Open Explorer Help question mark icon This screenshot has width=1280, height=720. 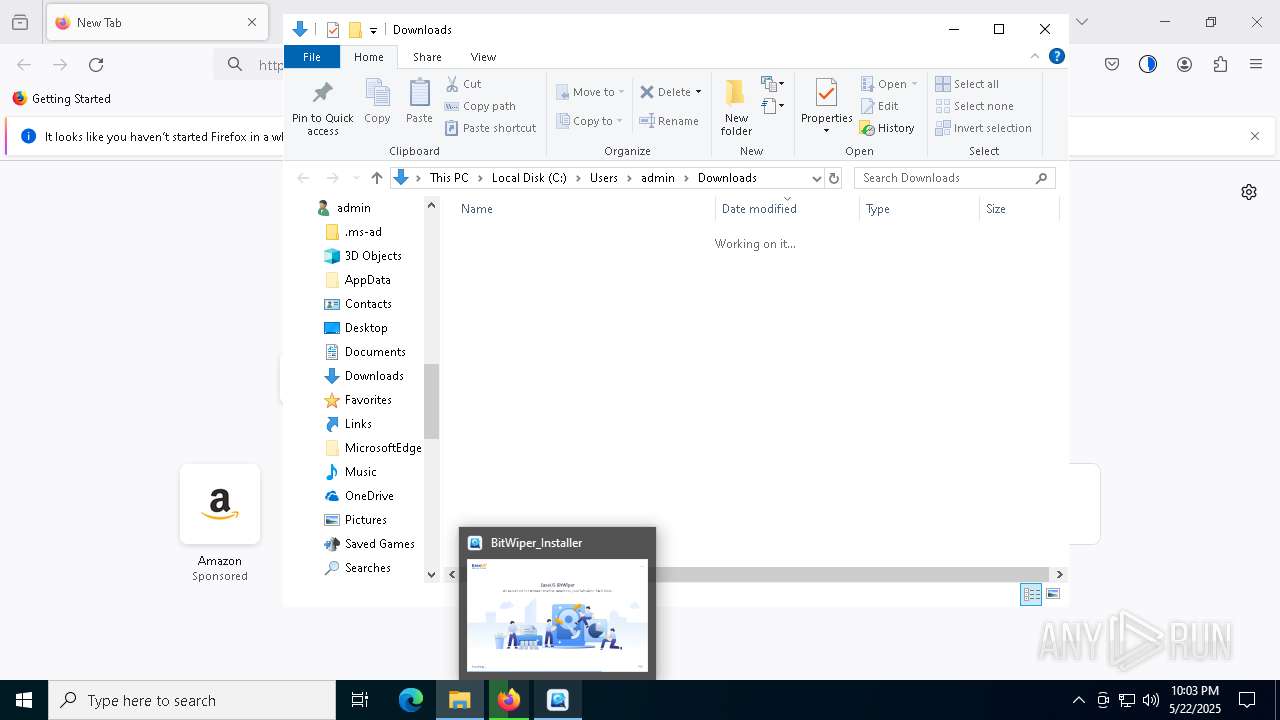pyautogui.click(x=1056, y=57)
